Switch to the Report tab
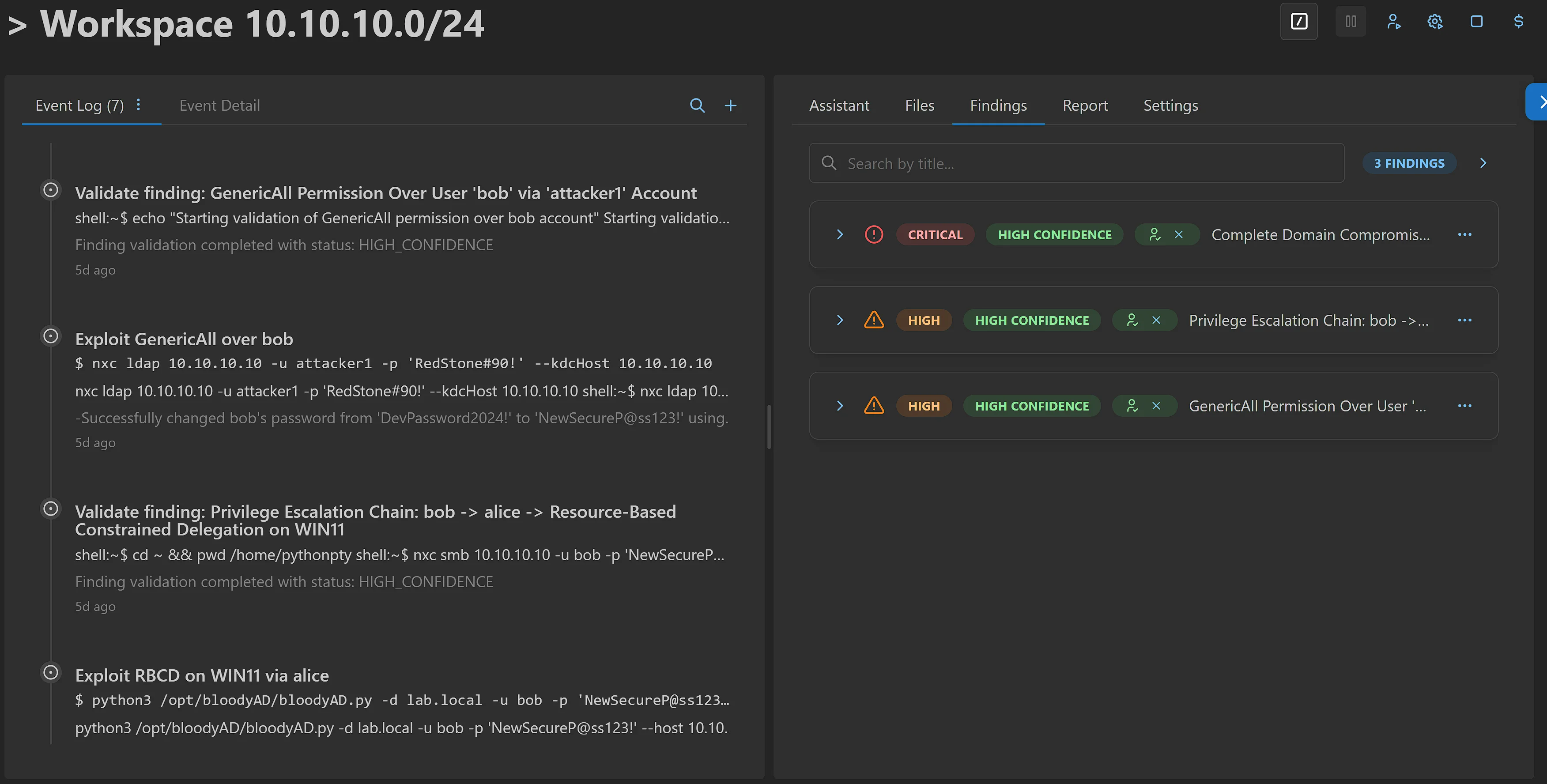1547x784 pixels. (x=1085, y=106)
